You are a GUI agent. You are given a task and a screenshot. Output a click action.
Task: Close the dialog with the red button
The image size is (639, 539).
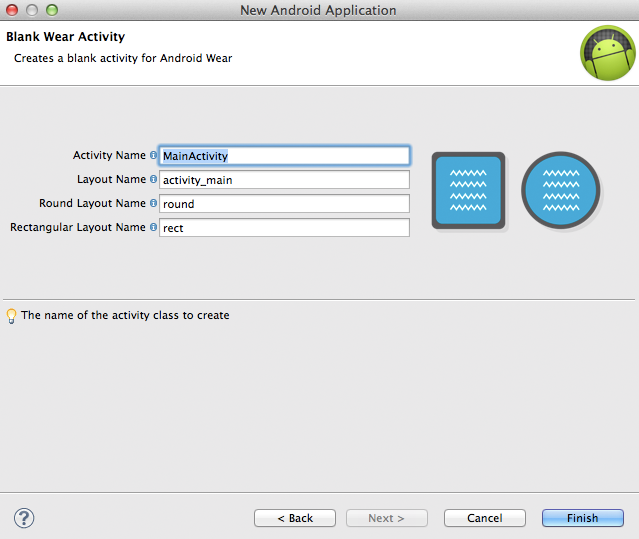click(x=12, y=10)
